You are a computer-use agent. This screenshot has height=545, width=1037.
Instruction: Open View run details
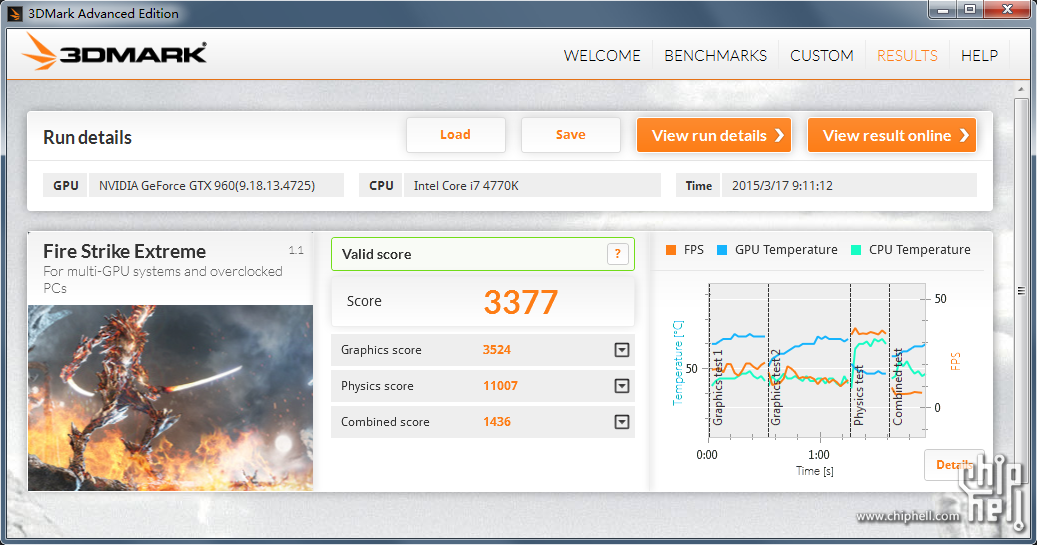[714, 136]
